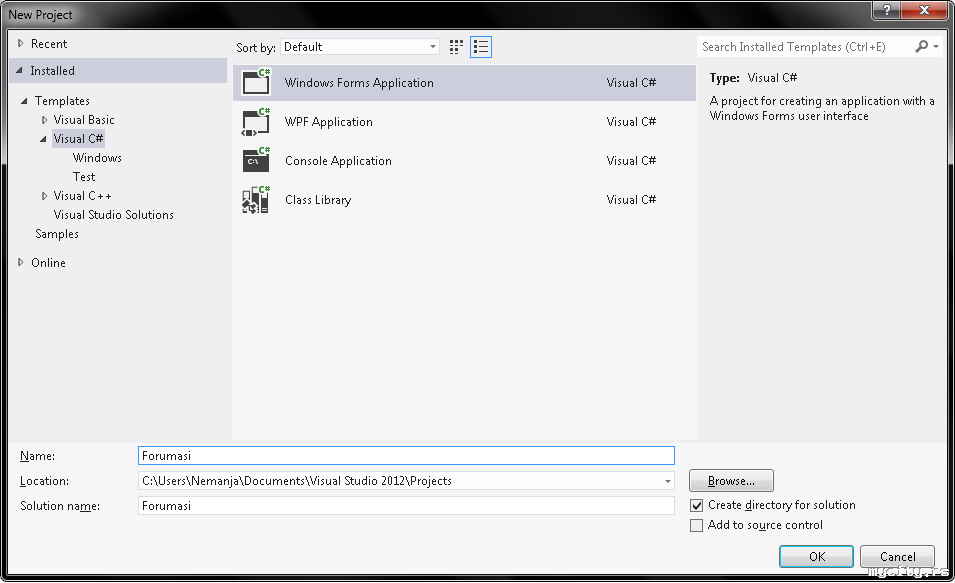Click the project Name text field

coord(406,456)
